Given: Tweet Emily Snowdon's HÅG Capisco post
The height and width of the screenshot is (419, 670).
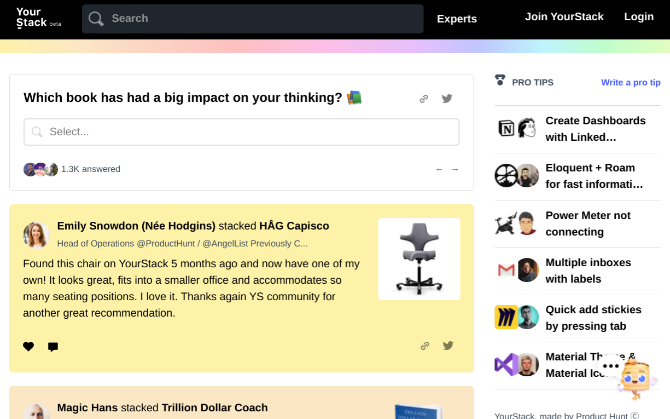Looking at the screenshot, I should pyautogui.click(x=447, y=346).
